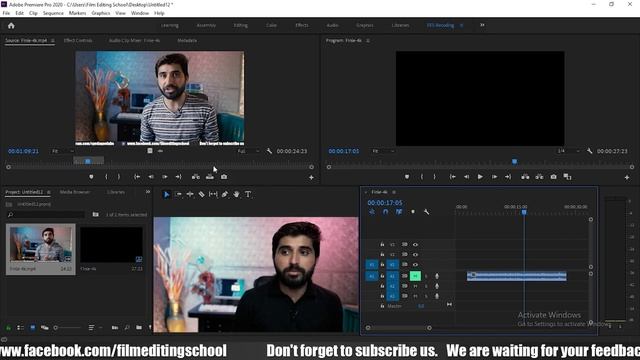Image resolution: width=640 pixels, height=360 pixels.
Task: Open Program panel menu icon
Action: [368, 40]
